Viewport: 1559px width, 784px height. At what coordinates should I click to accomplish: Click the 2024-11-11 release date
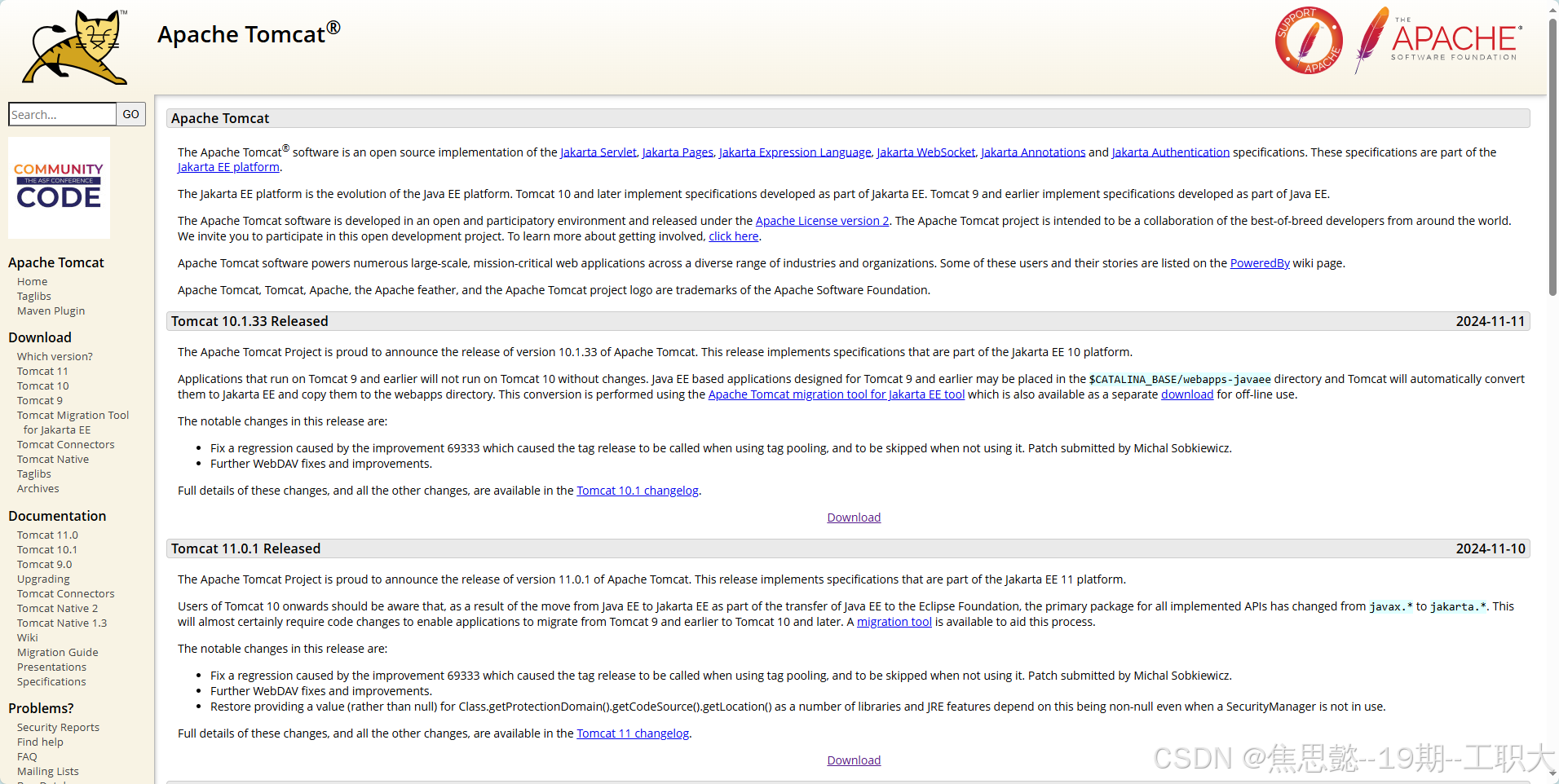pos(1491,321)
